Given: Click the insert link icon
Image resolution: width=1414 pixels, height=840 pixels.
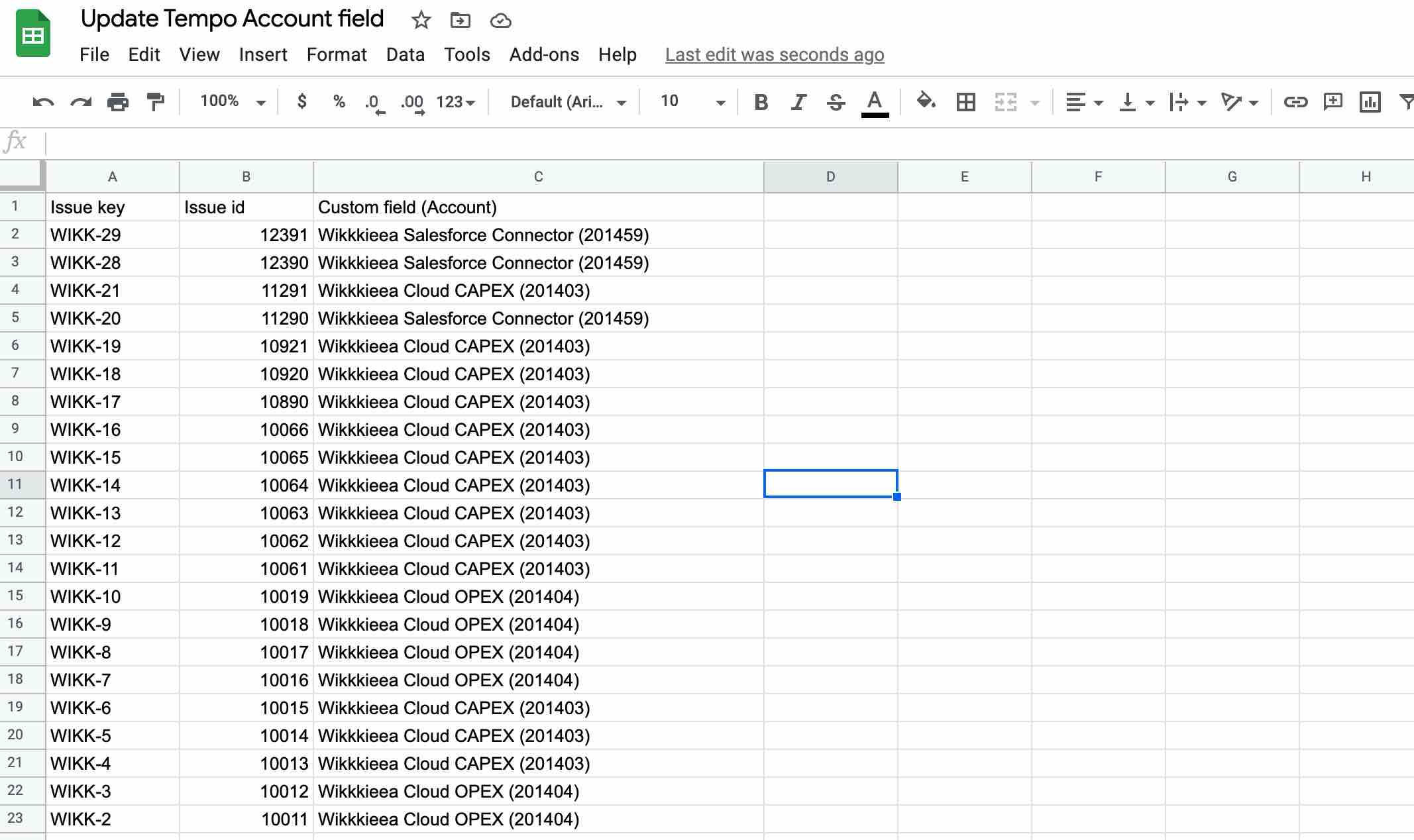Looking at the screenshot, I should click(1295, 102).
